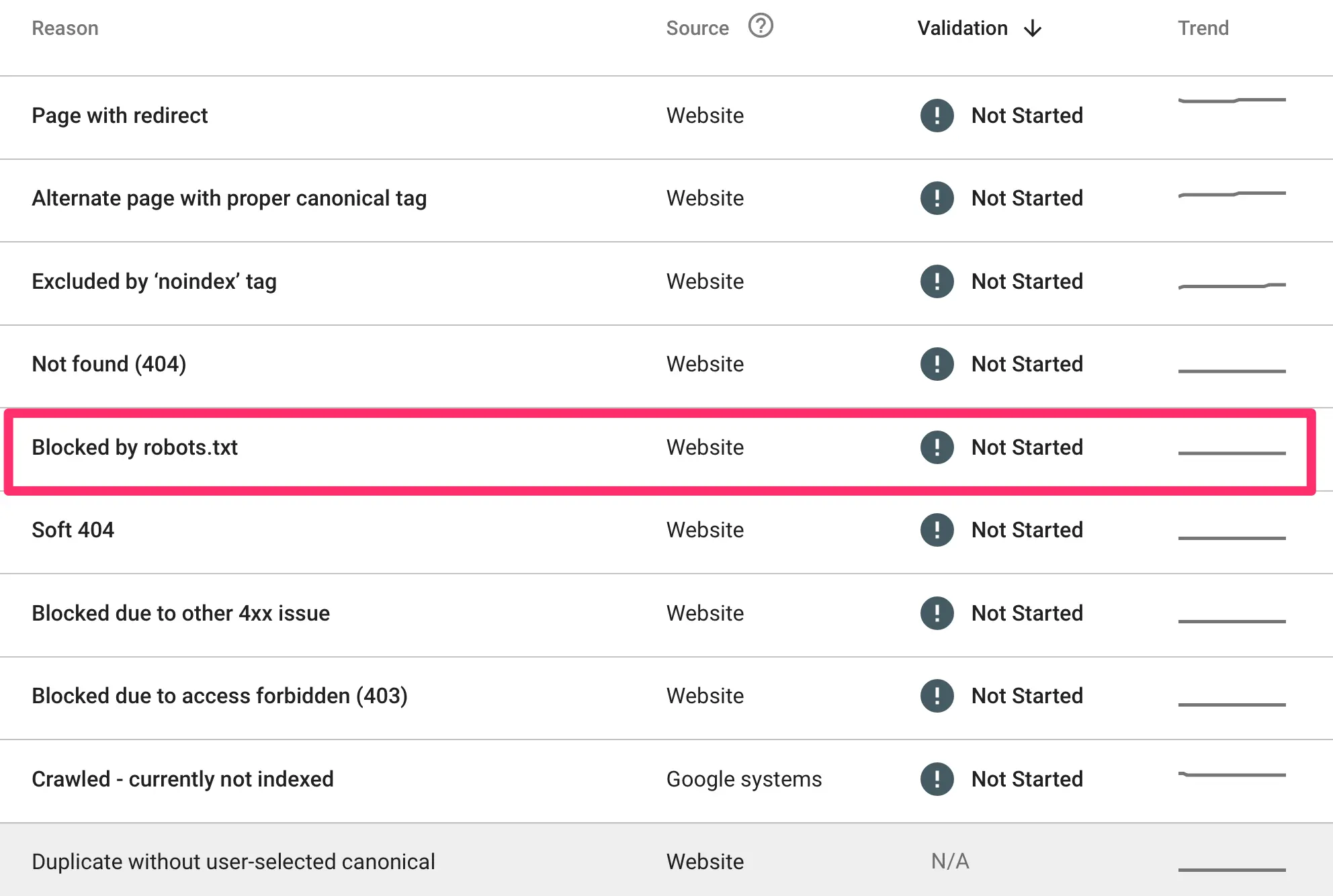Open the Blocked due to access forbidden (403) row
This screenshot has height=896, width=1333.
click(x=220, y=696)
